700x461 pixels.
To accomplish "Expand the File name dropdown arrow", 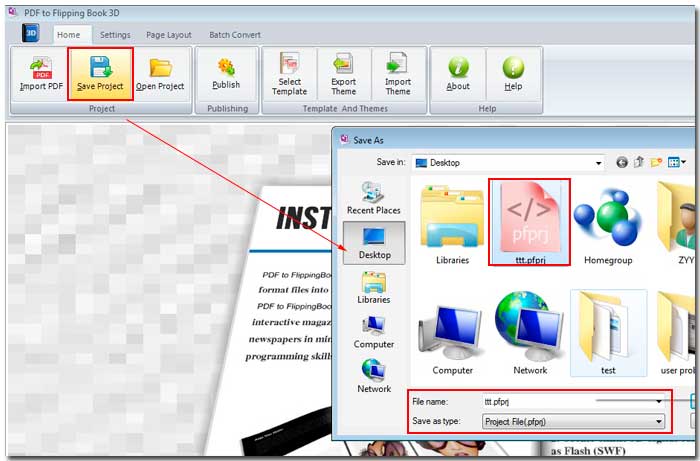I will [x=658, y=402].
